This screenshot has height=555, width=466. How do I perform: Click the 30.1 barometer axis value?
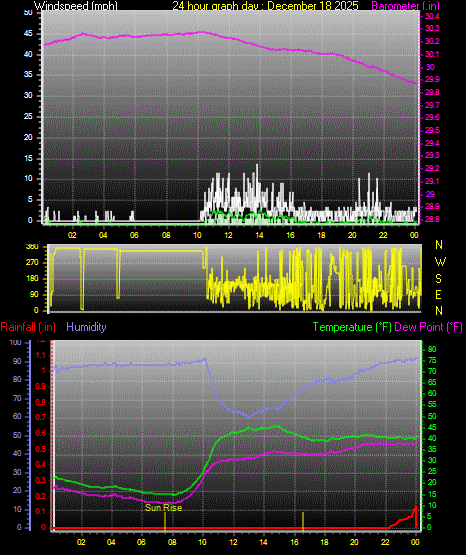click(432, 54)
